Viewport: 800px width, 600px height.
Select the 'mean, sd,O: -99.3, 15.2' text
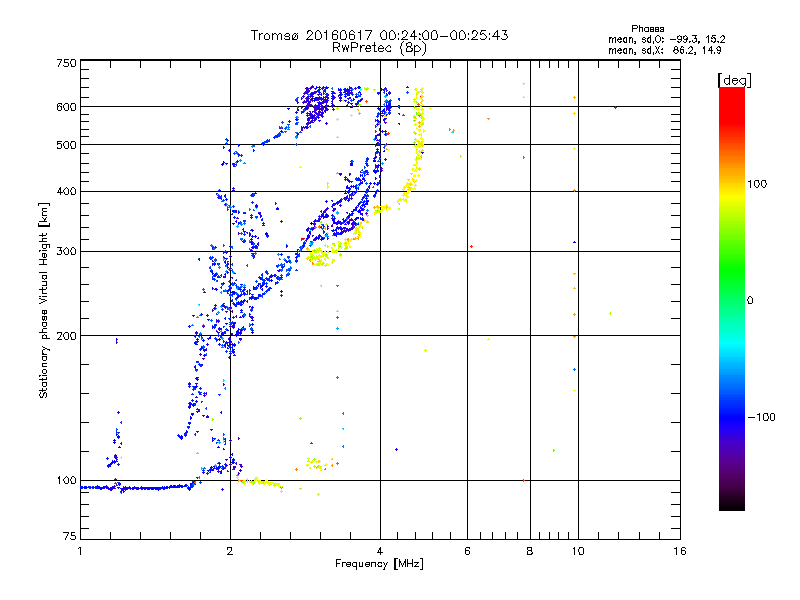point(666,39)
